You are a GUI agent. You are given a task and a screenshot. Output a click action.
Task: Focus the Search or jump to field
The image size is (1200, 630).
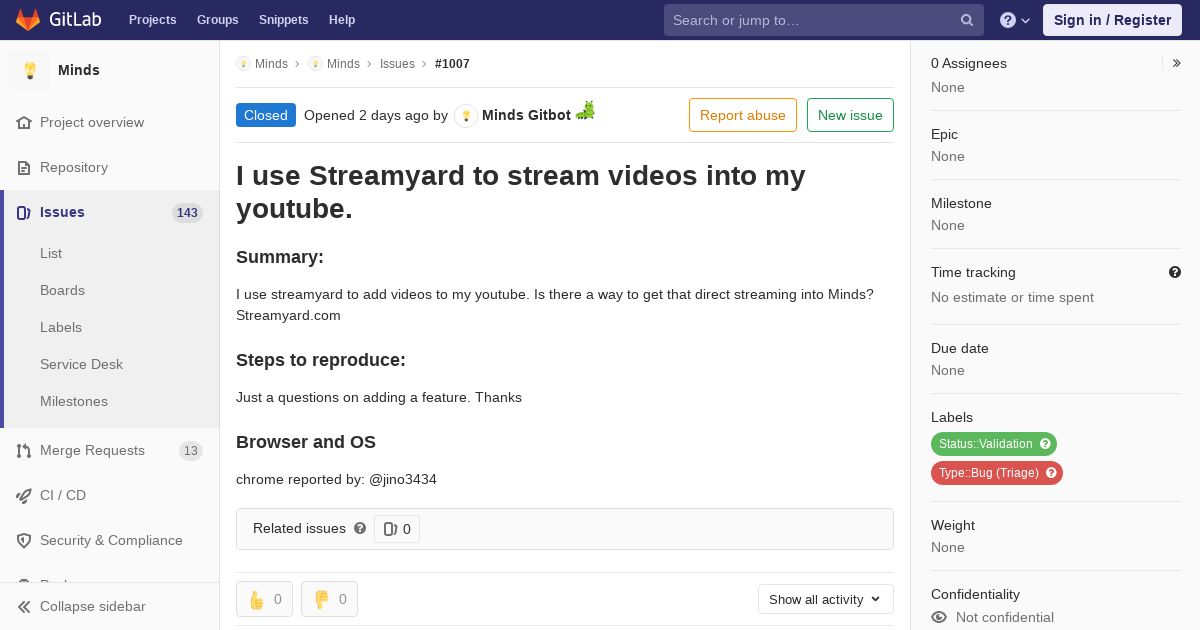823,20
